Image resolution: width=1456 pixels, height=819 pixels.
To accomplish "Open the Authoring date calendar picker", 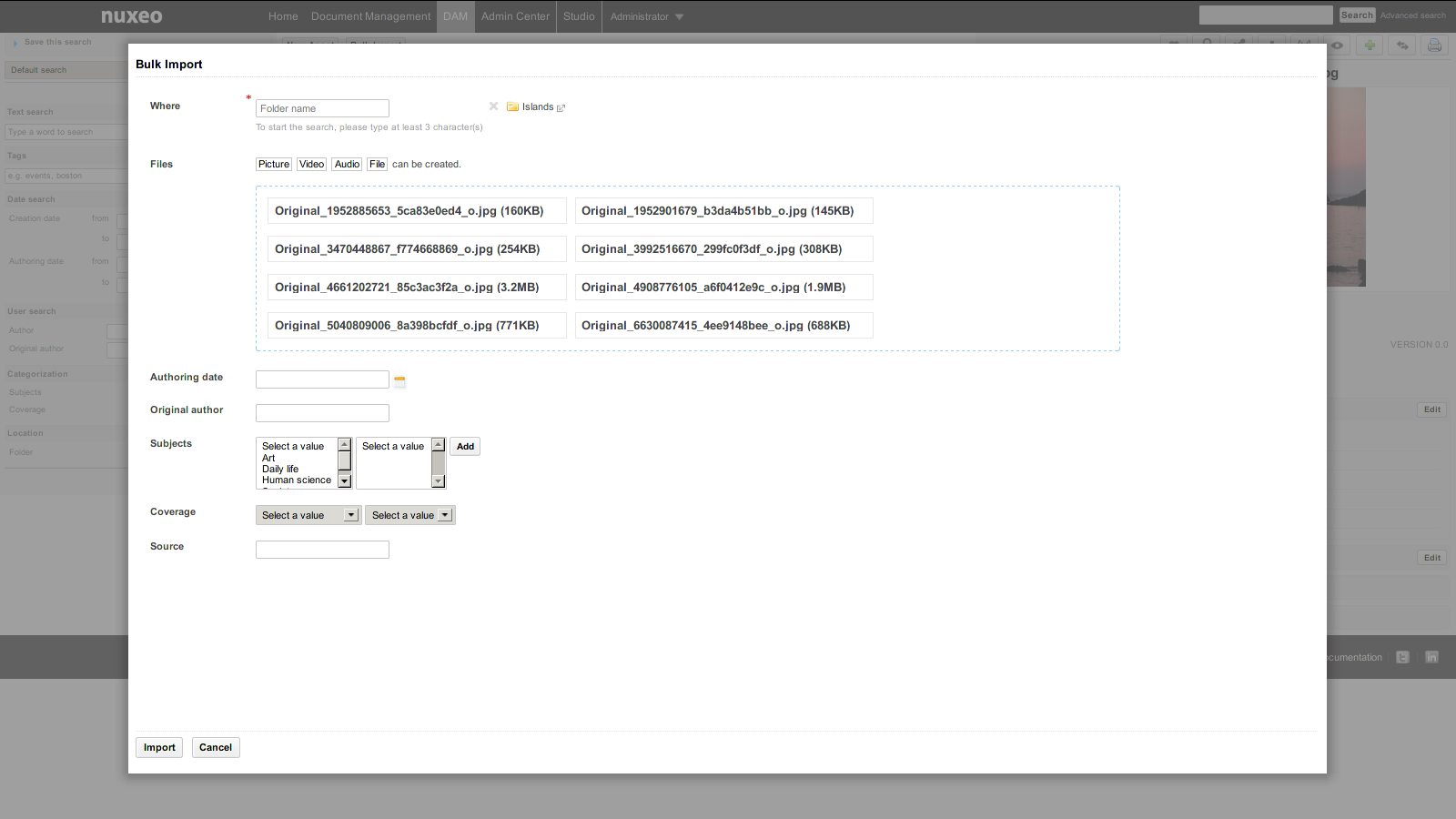I will tap(399, 381).
